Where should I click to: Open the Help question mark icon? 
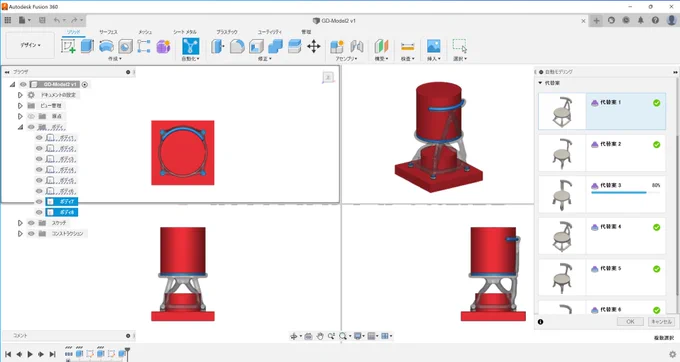[x=655, y=20]
